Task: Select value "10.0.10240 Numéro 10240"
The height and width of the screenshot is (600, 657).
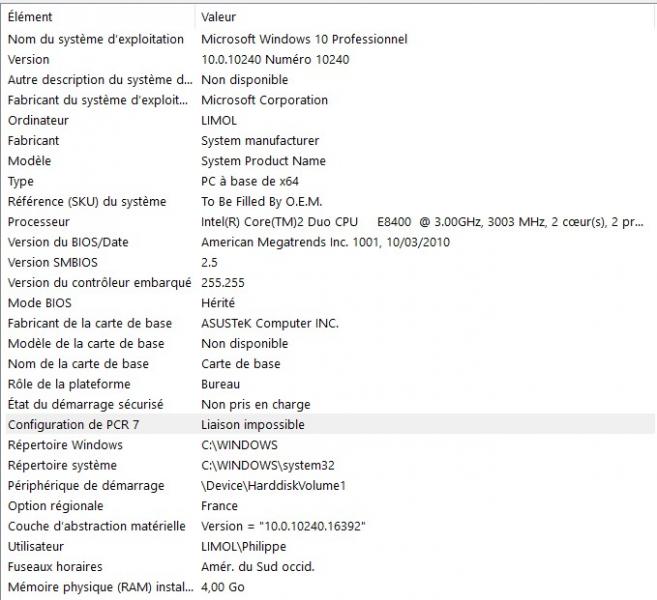Action: 275,59
